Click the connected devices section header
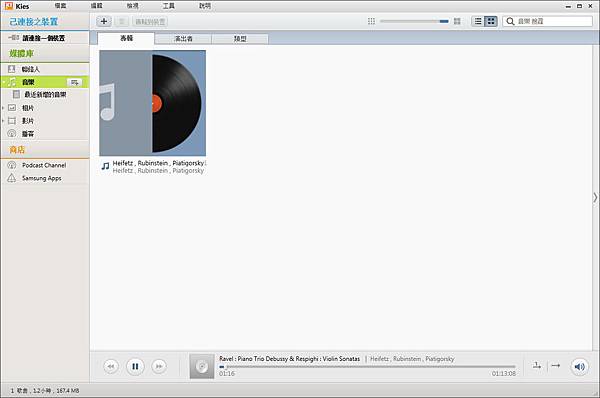Viewport: 600px width, 398px height. [45, 22]
